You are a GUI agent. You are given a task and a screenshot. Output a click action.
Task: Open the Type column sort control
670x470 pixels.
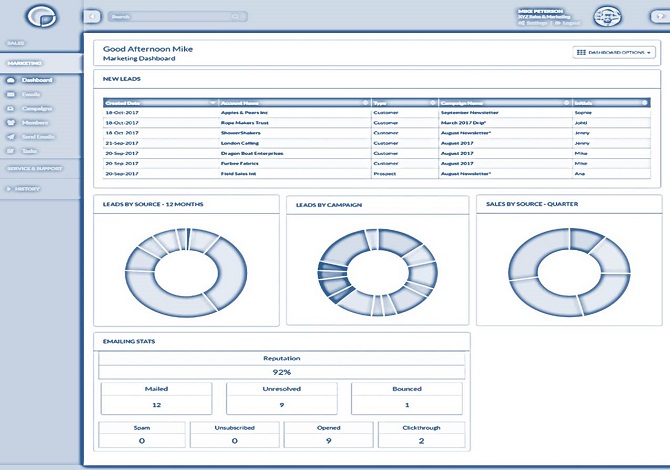pyautogui.click(x=433, y=102)
